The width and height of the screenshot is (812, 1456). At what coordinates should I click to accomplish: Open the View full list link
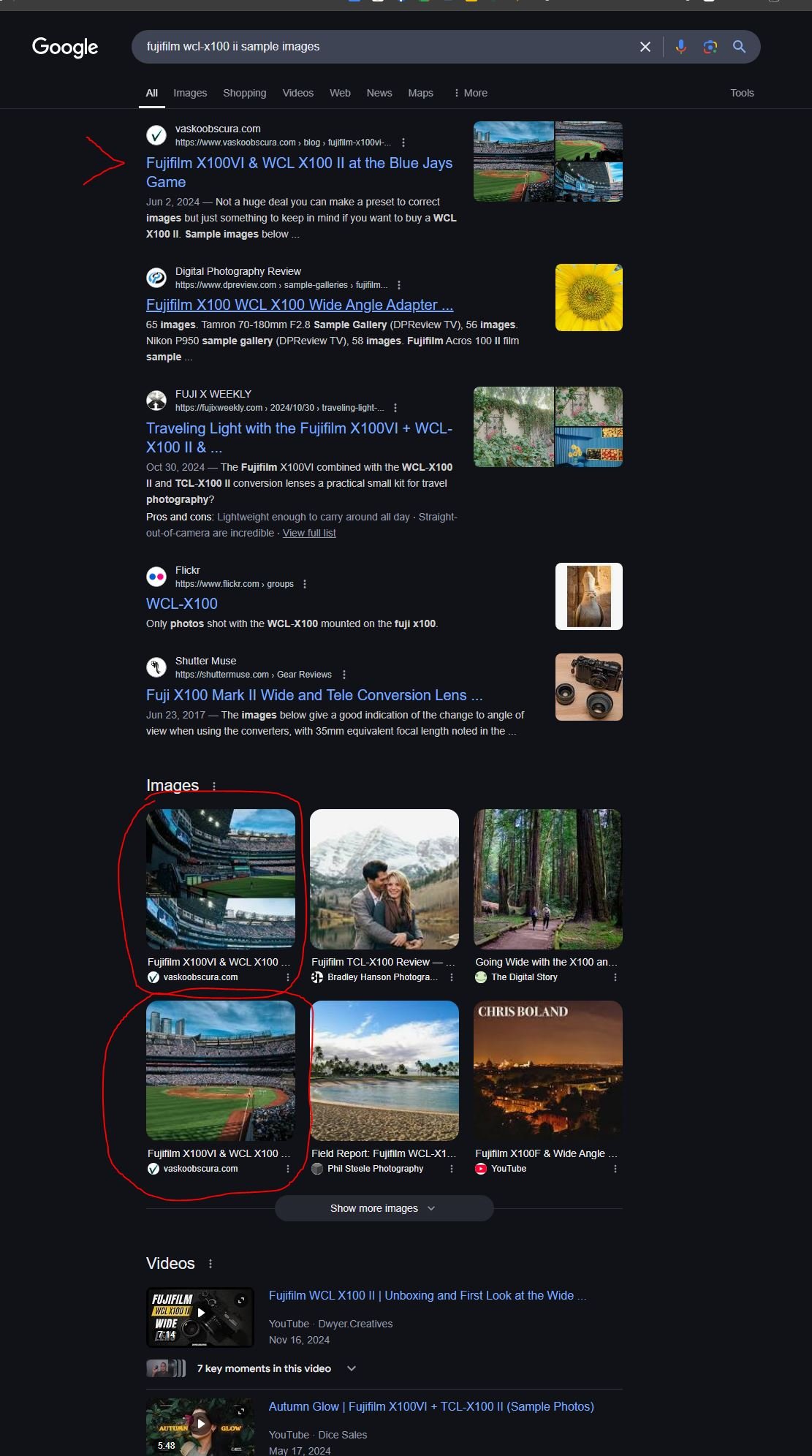309,533
